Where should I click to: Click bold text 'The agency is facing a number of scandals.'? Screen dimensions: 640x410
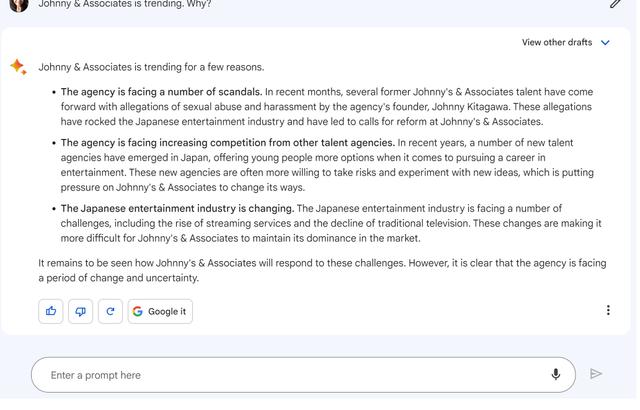point(161,92)
